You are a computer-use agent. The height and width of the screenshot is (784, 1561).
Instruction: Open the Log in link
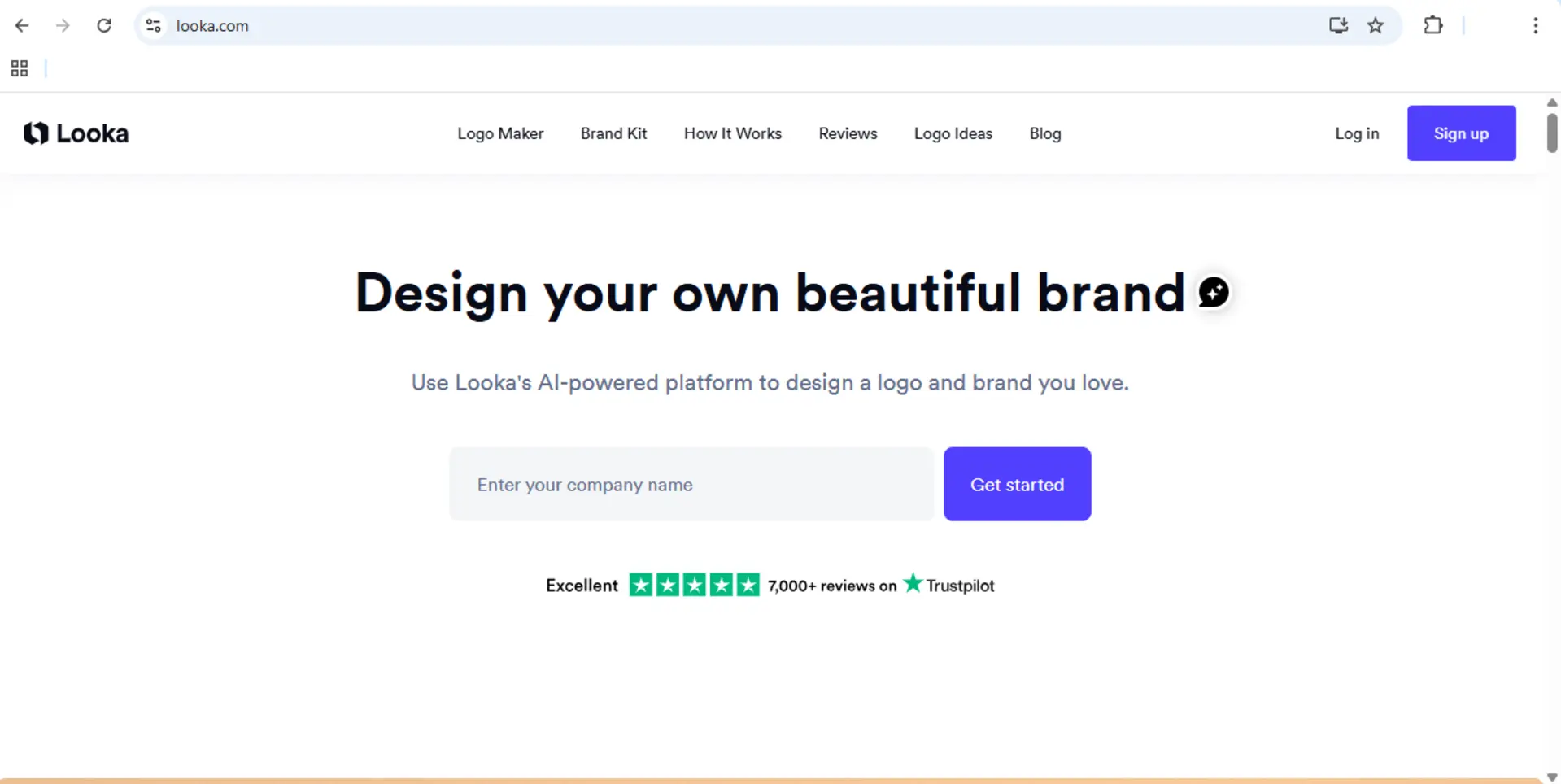[x=1357, y=133]
